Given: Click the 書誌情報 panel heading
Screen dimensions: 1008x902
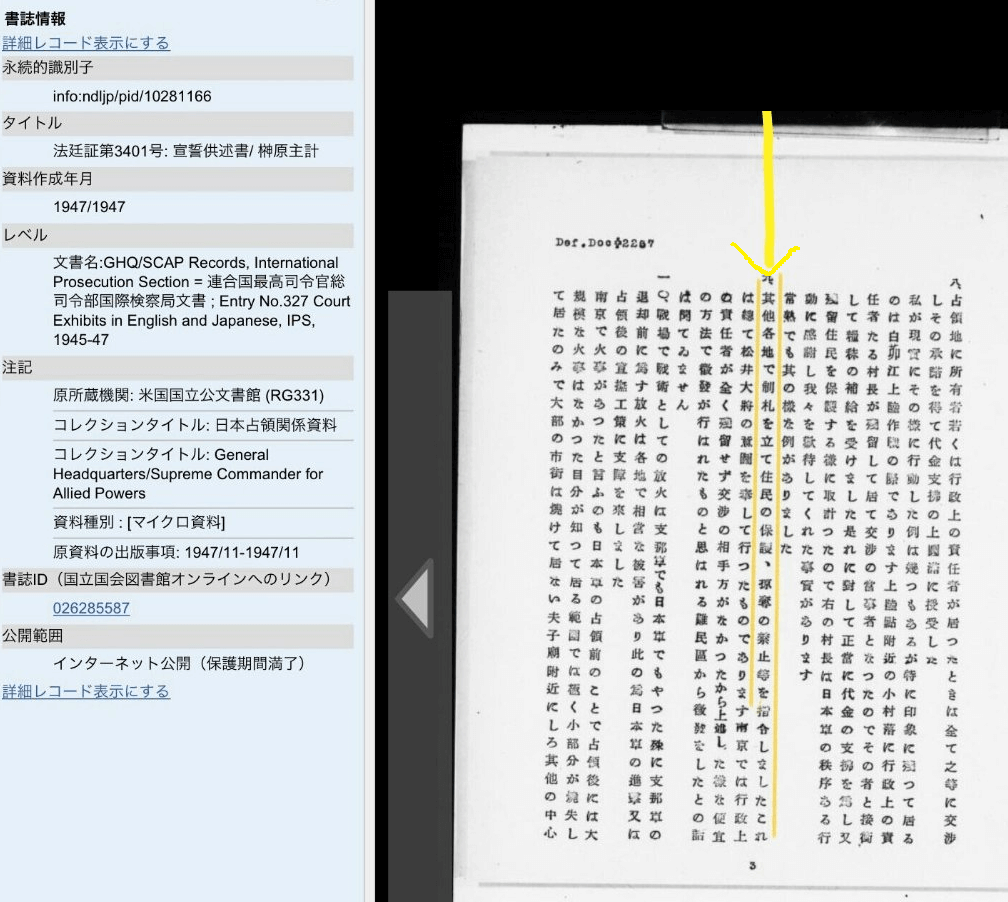Looking at the screenshot, I should [35, 17].
